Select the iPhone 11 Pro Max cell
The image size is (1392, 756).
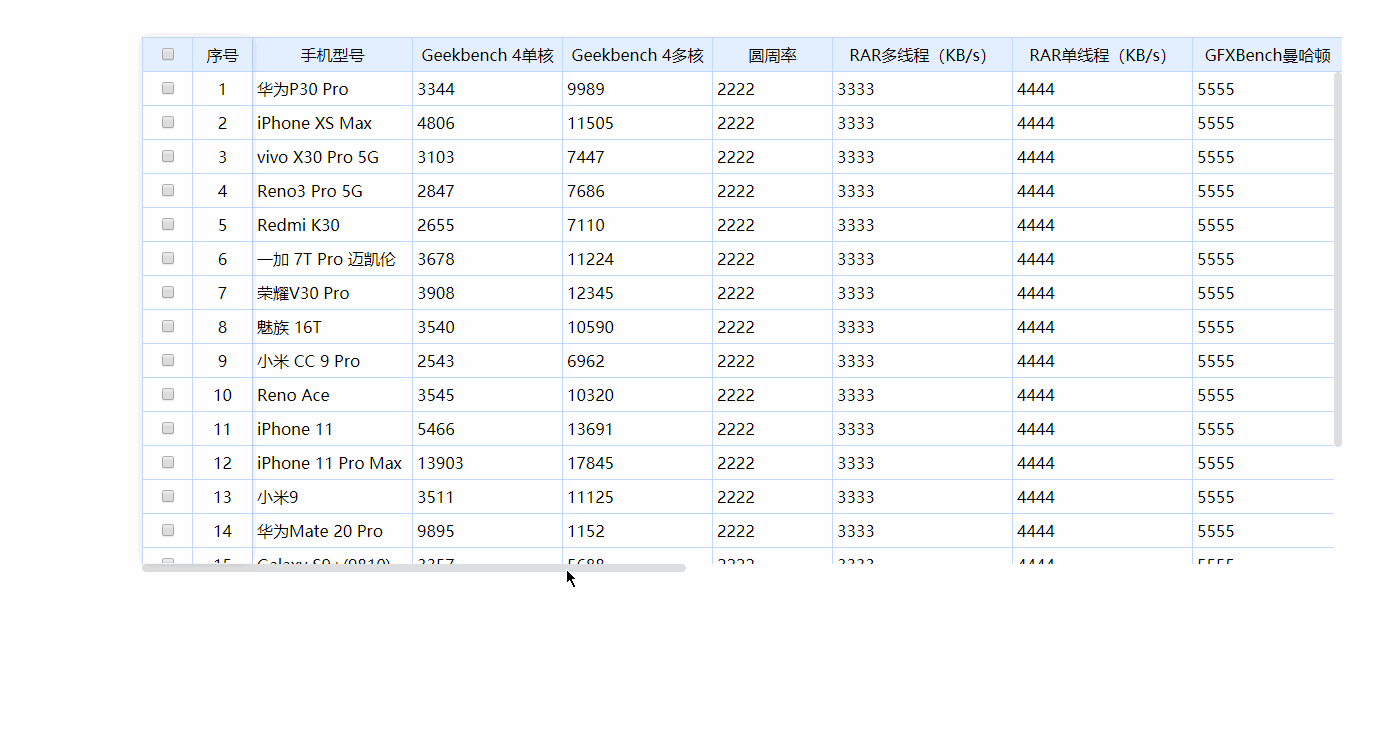pyautogui.click(x=332, y=463)
